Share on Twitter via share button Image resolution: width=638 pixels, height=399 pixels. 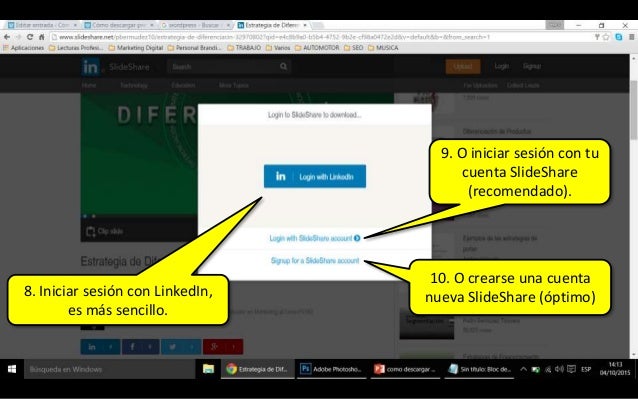[x=181, y=347]
